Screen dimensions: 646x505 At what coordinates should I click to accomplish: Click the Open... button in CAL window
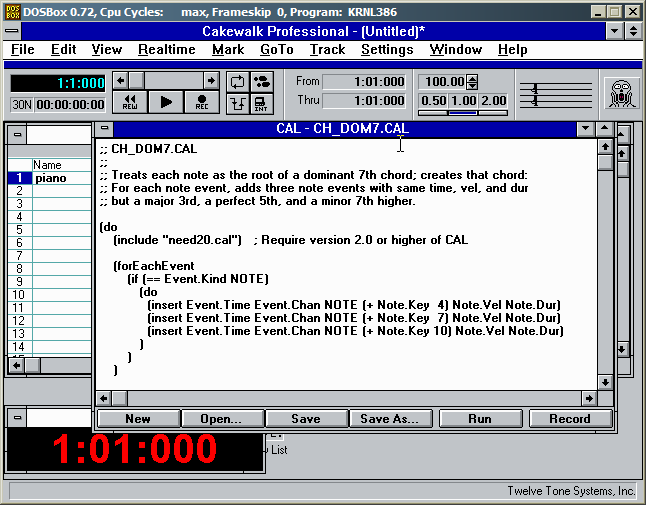point(222,418)
